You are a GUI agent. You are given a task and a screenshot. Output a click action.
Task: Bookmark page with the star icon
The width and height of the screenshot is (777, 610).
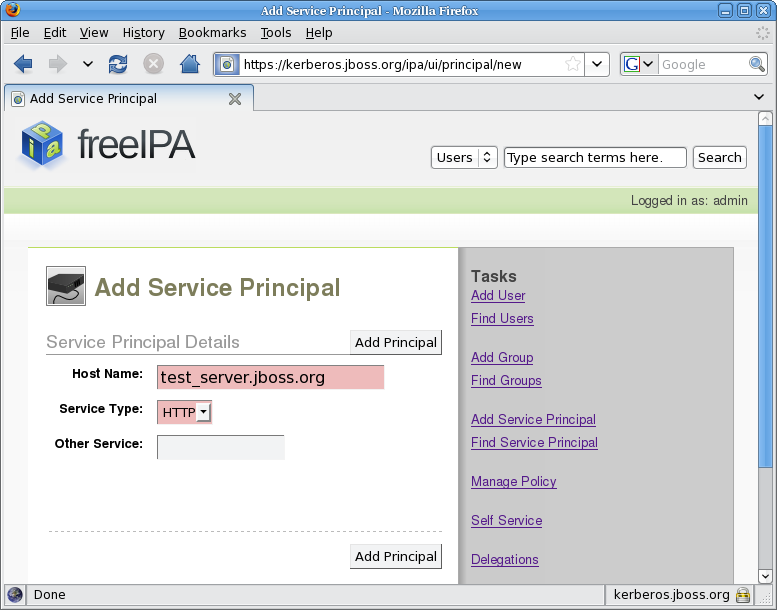click(573, 64)
